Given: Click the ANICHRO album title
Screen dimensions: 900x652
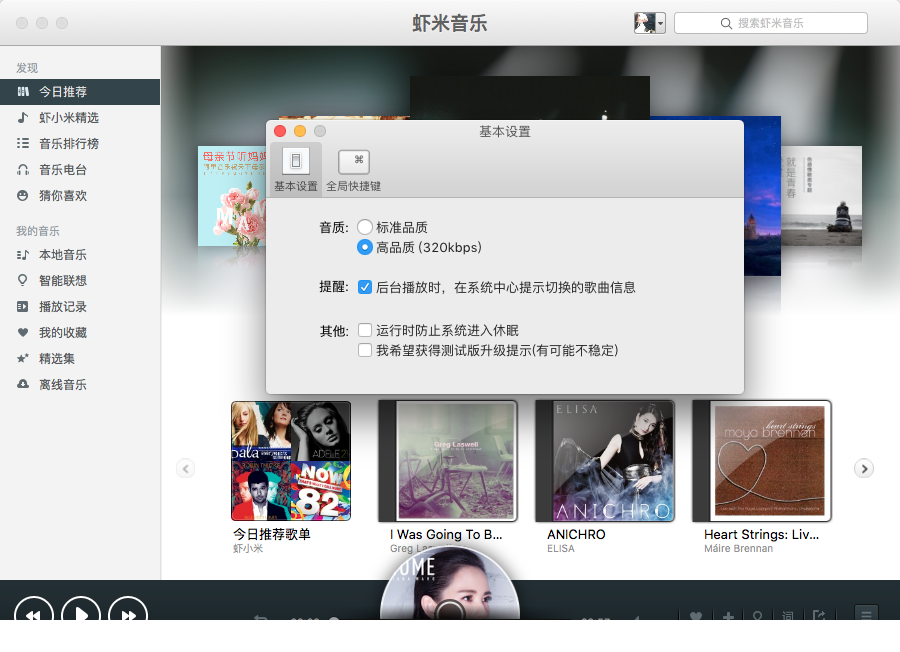Looking at the screenshot, I should point(576,534).
